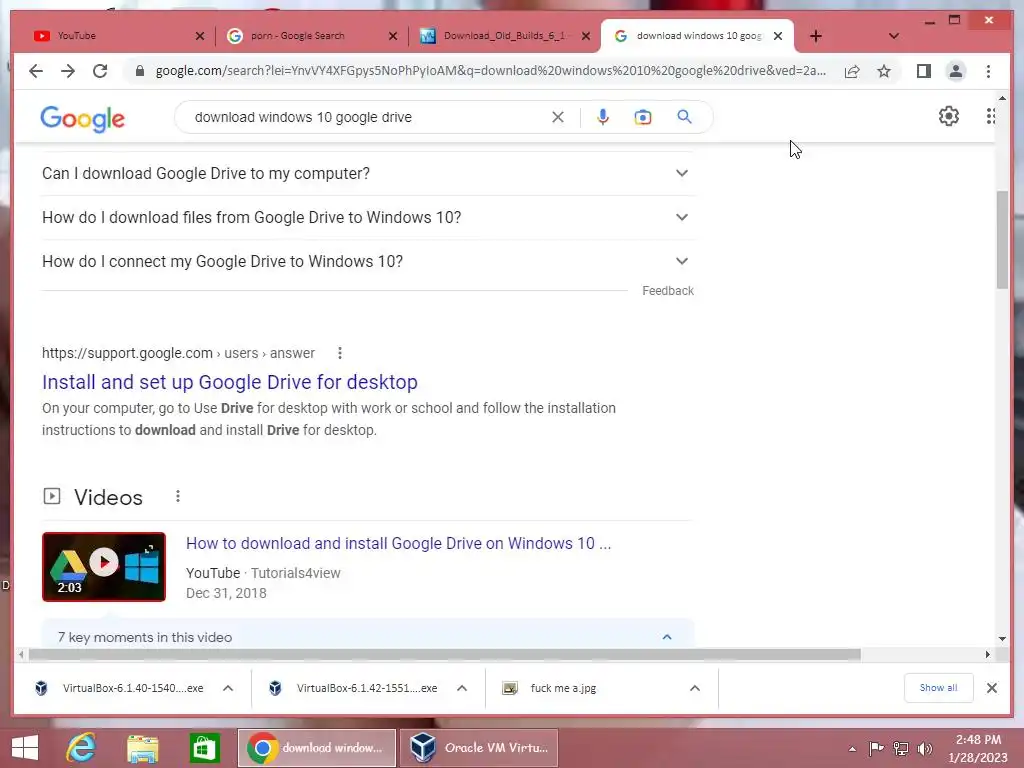
Task: Close the YouTube tab
Action: click(200, 36)
